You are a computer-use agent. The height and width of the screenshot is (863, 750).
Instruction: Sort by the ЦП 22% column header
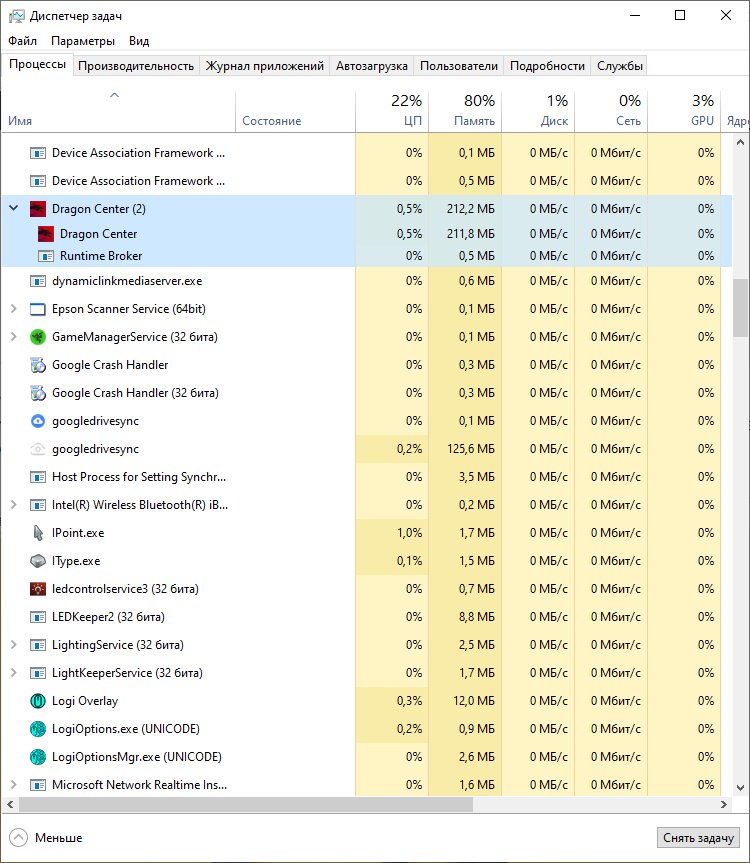coord(392,111)
